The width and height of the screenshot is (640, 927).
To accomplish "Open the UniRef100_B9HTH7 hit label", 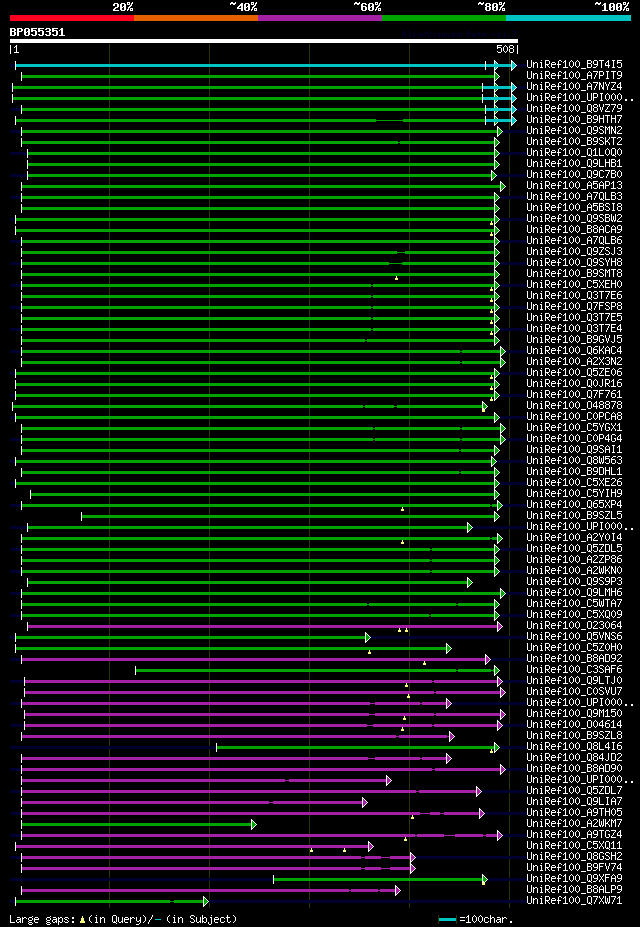I will [574, 120].
